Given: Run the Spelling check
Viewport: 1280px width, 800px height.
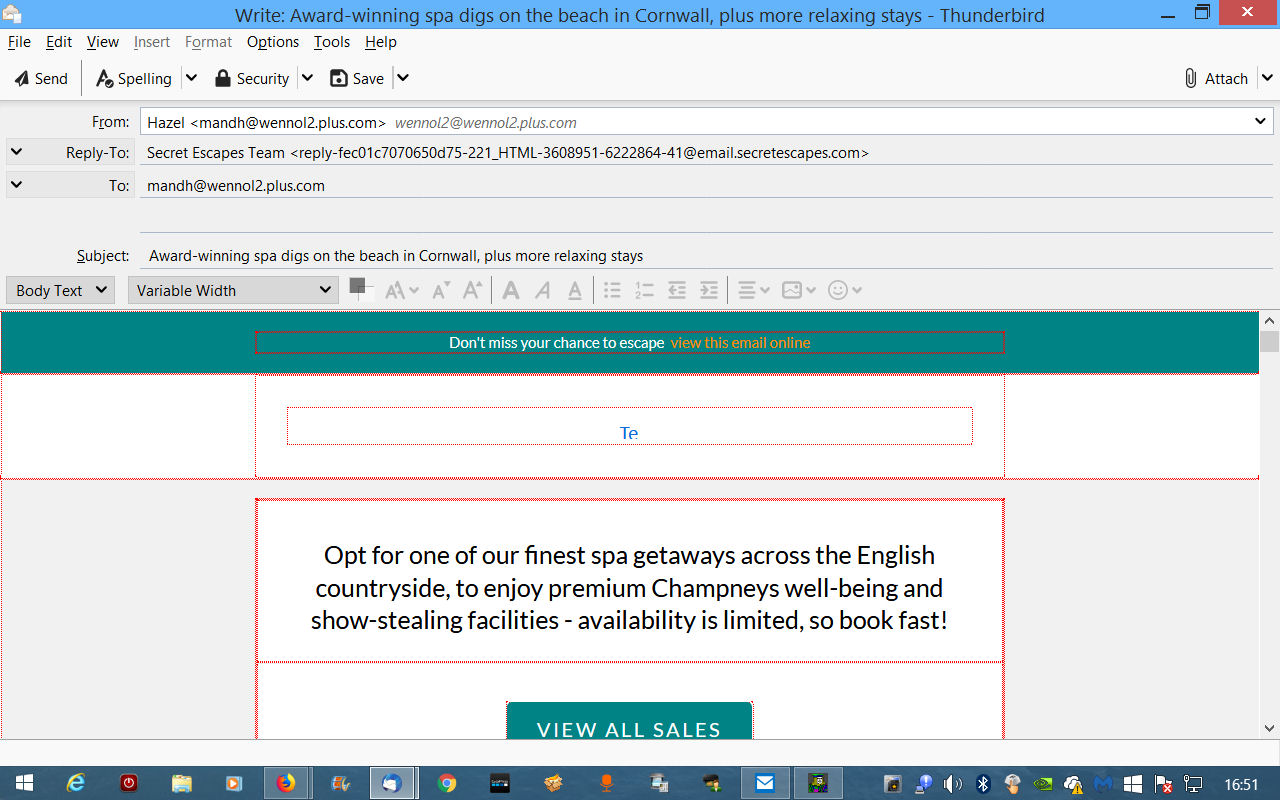Looking at the screenshot, I should point(134,78).
